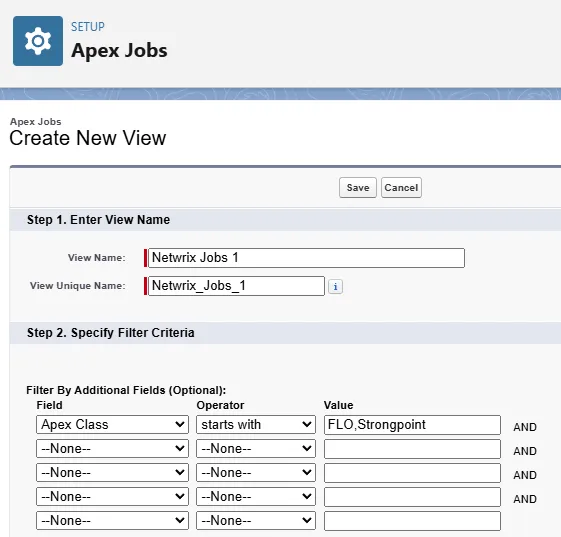This screenshot has height=537, width=561.
Task: Click the 'Filter By Additional Fields (Optional):' label
Action: (126, 390)
